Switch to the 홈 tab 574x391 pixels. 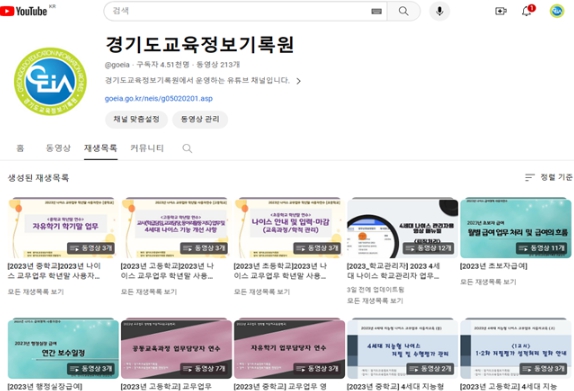(20, 148)
